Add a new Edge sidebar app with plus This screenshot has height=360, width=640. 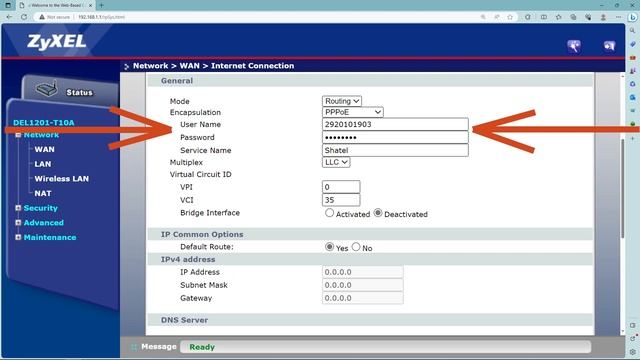click(632, 139)
